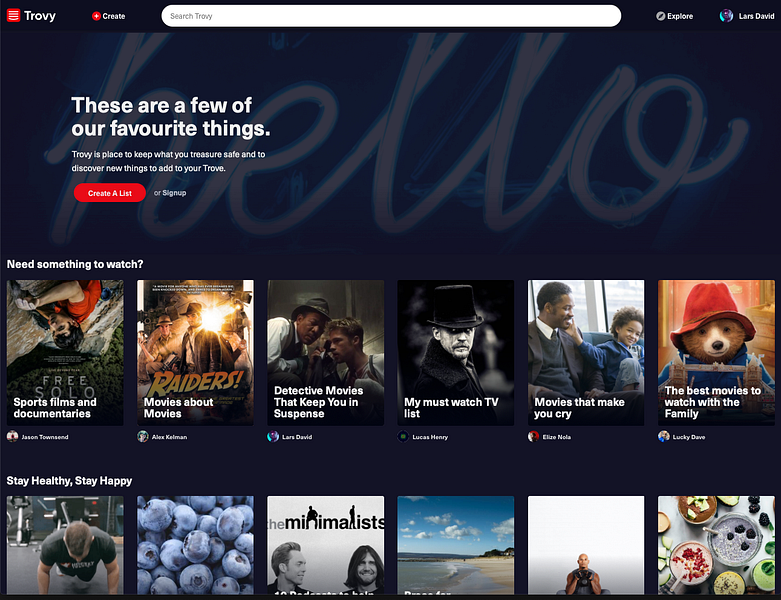
Task: Click Alex Kelman avatar icon
Action: click(x=143, y=437)
